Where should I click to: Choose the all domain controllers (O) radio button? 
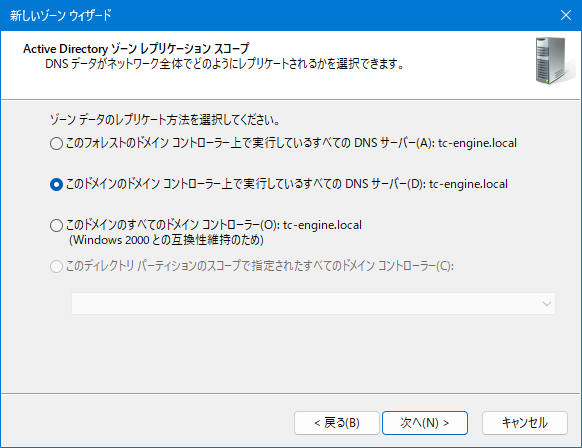pyautogui.click(x=56, y=225)
